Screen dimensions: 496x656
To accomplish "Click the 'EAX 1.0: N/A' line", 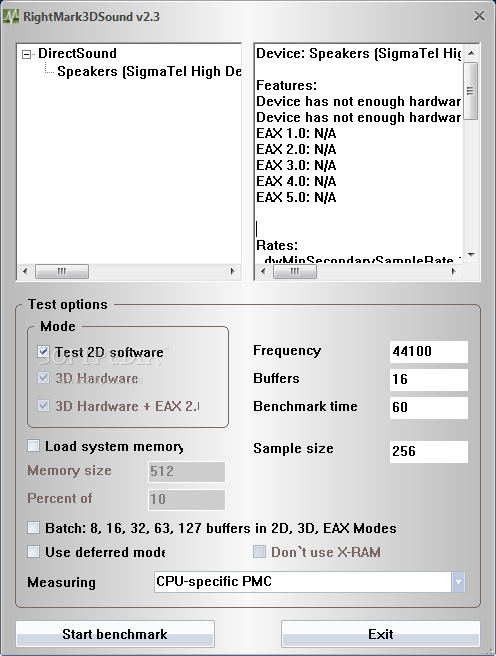I will coord(296,133).
